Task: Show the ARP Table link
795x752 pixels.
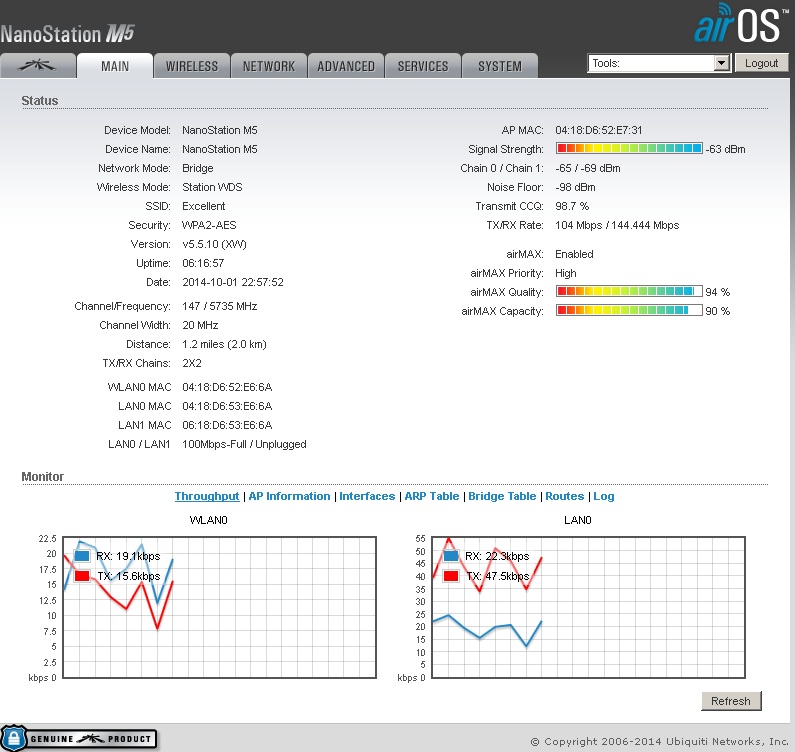Action: click(431, 496)
